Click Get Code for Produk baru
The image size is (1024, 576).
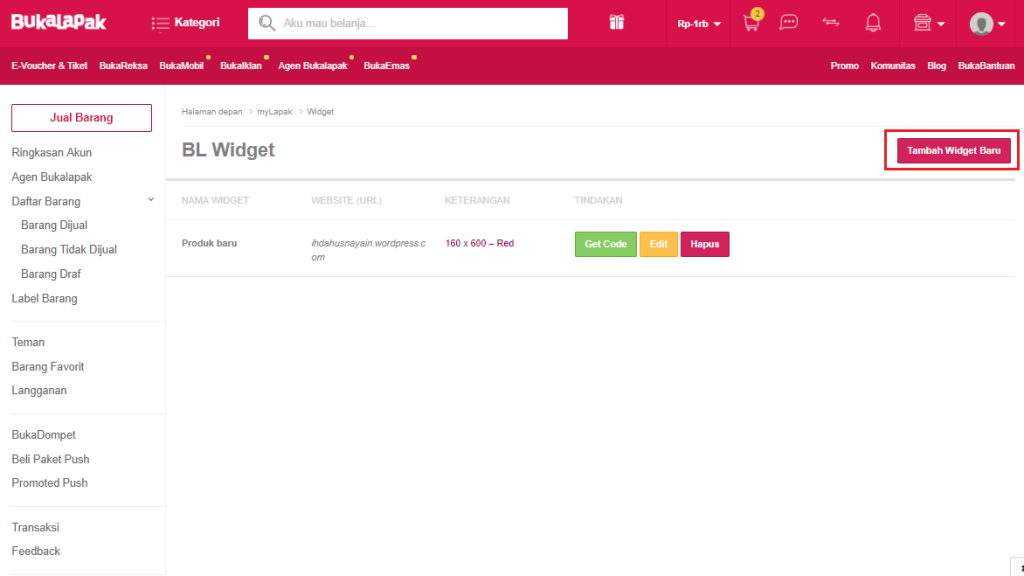click(x=605, y=244)
